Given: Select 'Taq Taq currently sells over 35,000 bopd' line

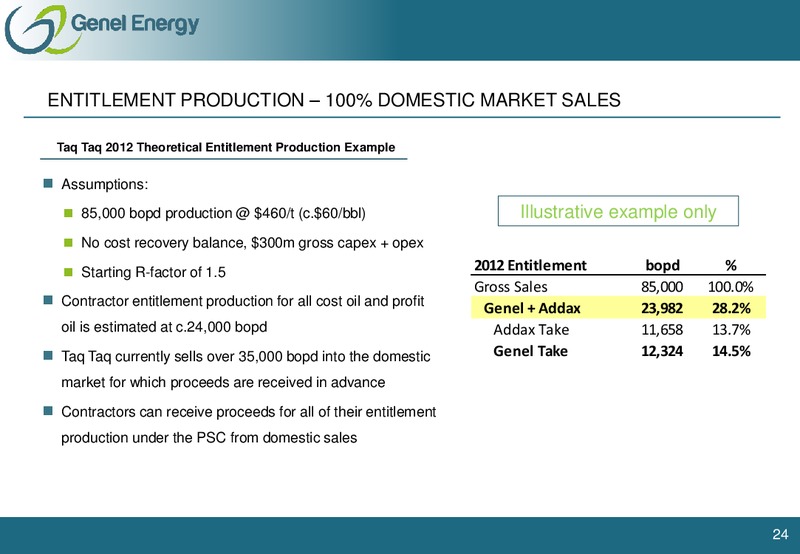Looking at the screenshot, I should [x=246, y=357].
